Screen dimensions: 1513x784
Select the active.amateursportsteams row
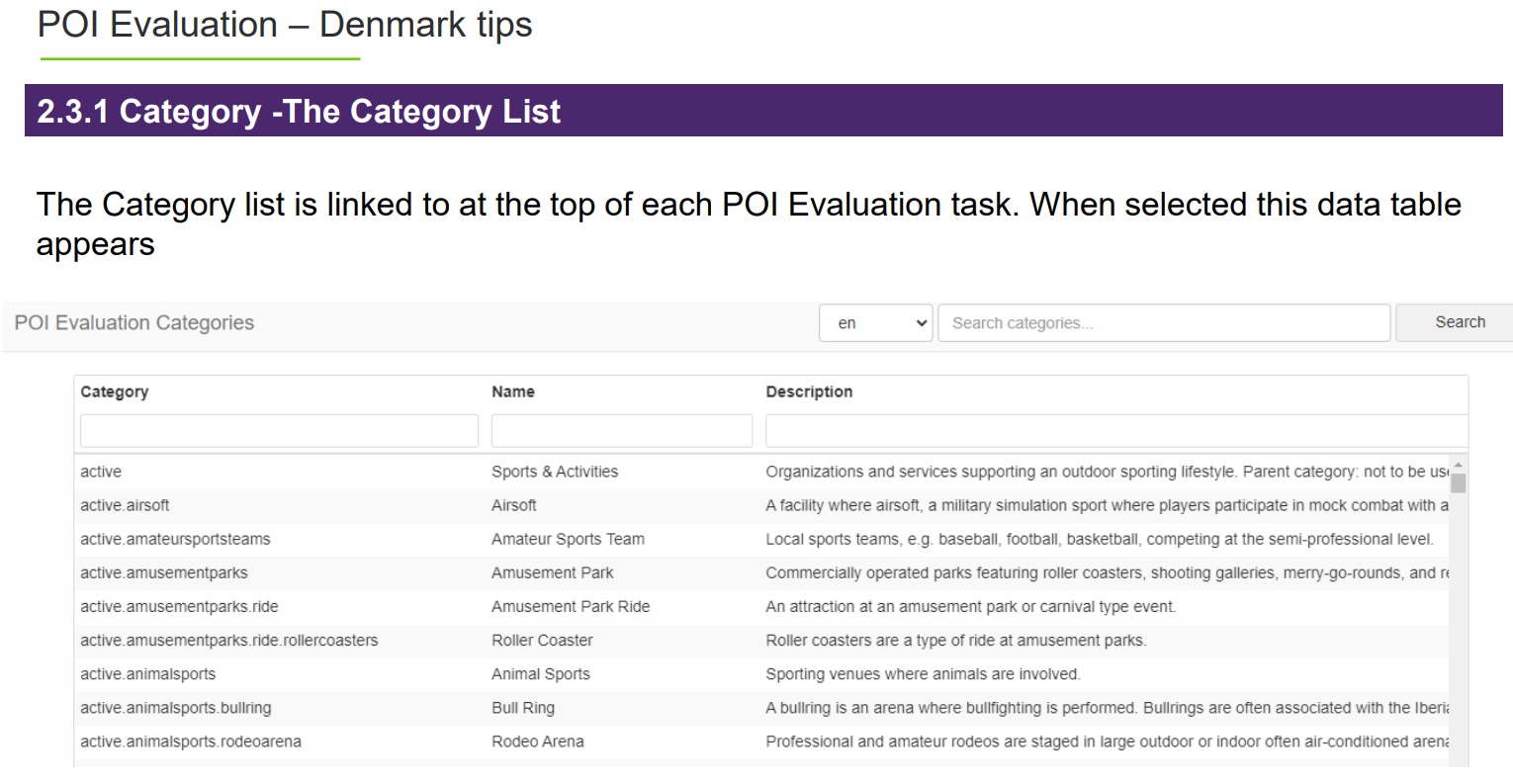pos(763,539)
